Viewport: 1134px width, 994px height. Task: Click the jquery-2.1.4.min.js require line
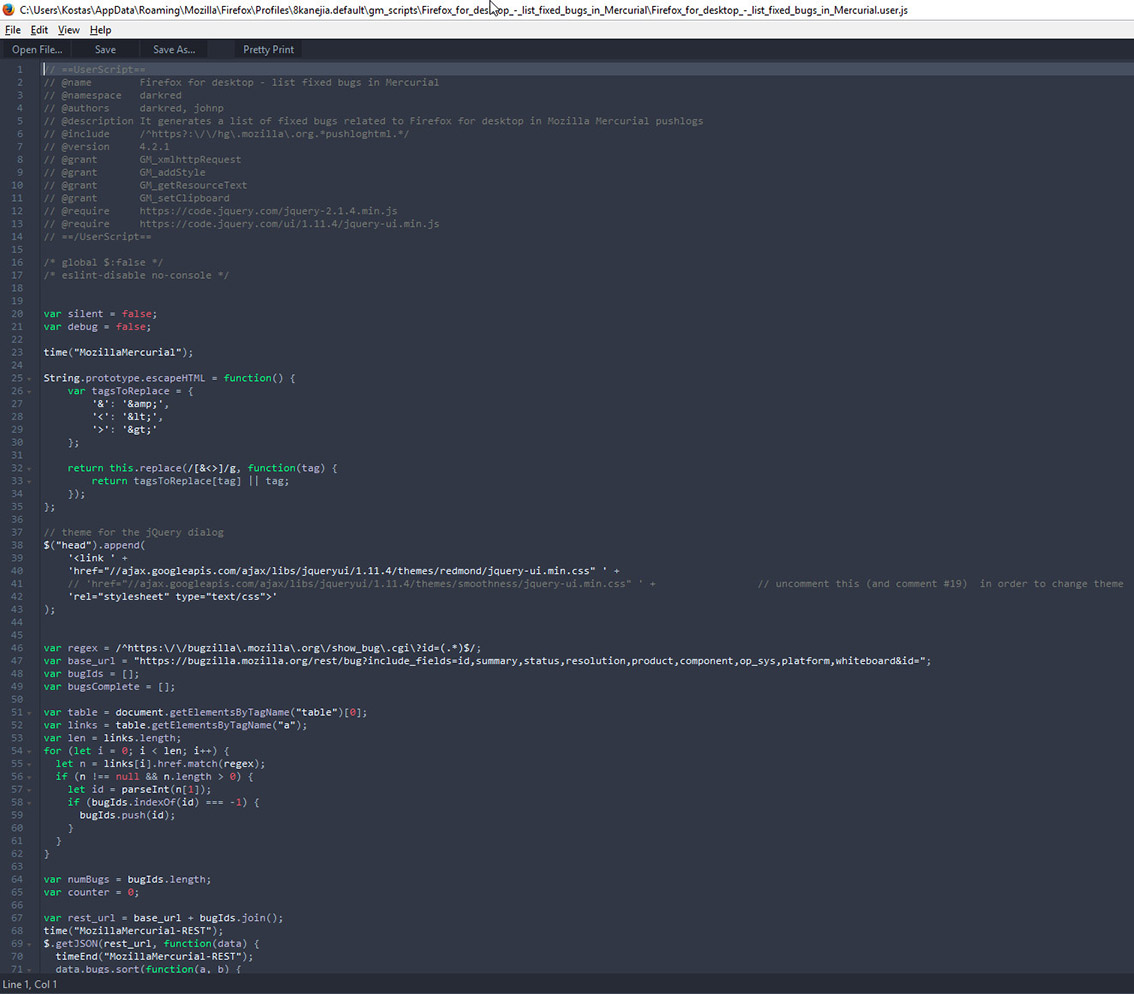pos(221,211)
